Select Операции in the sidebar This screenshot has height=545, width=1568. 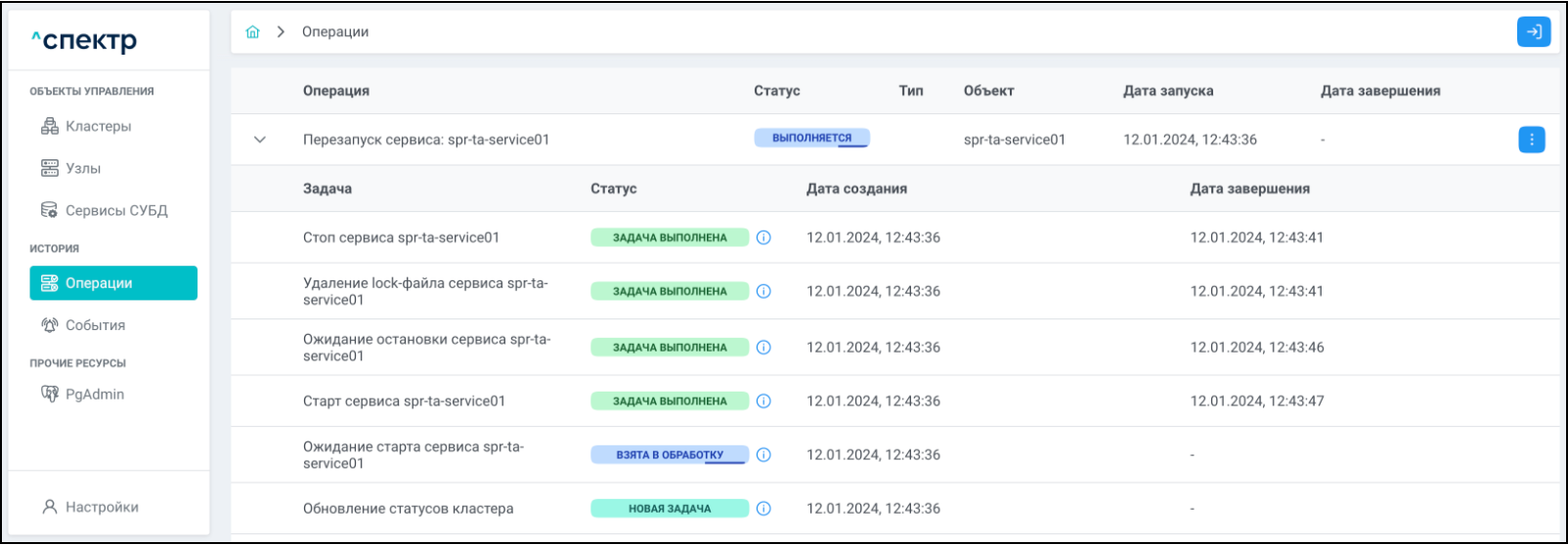(x=113, y=283)
